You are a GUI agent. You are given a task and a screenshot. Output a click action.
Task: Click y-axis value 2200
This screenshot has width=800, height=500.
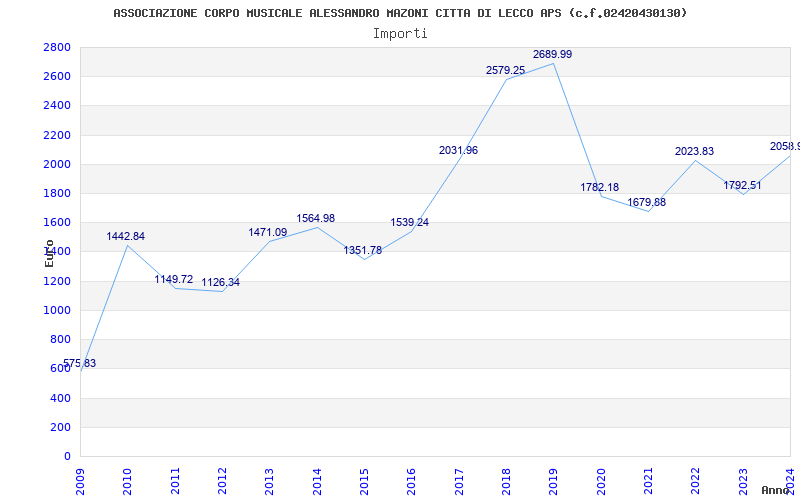coord(57,135)
